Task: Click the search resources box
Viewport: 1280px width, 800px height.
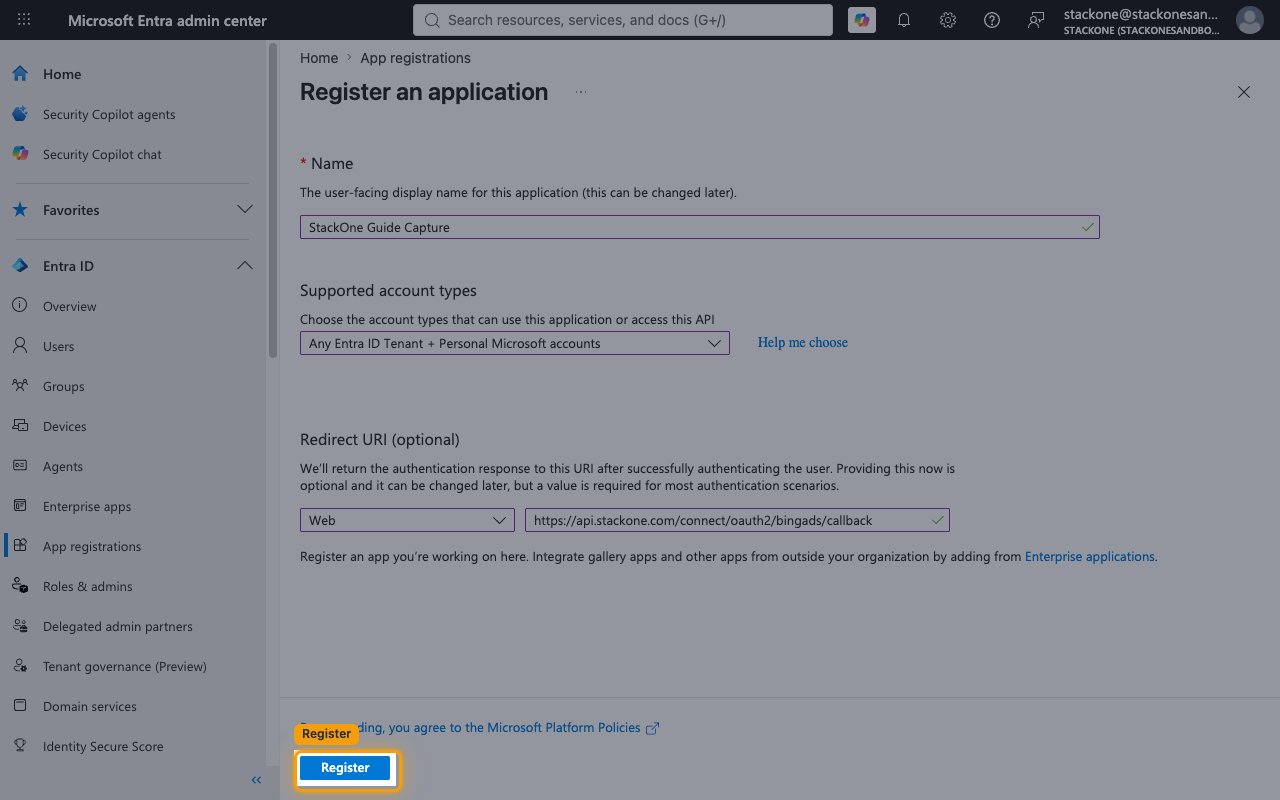Action: 622,20
